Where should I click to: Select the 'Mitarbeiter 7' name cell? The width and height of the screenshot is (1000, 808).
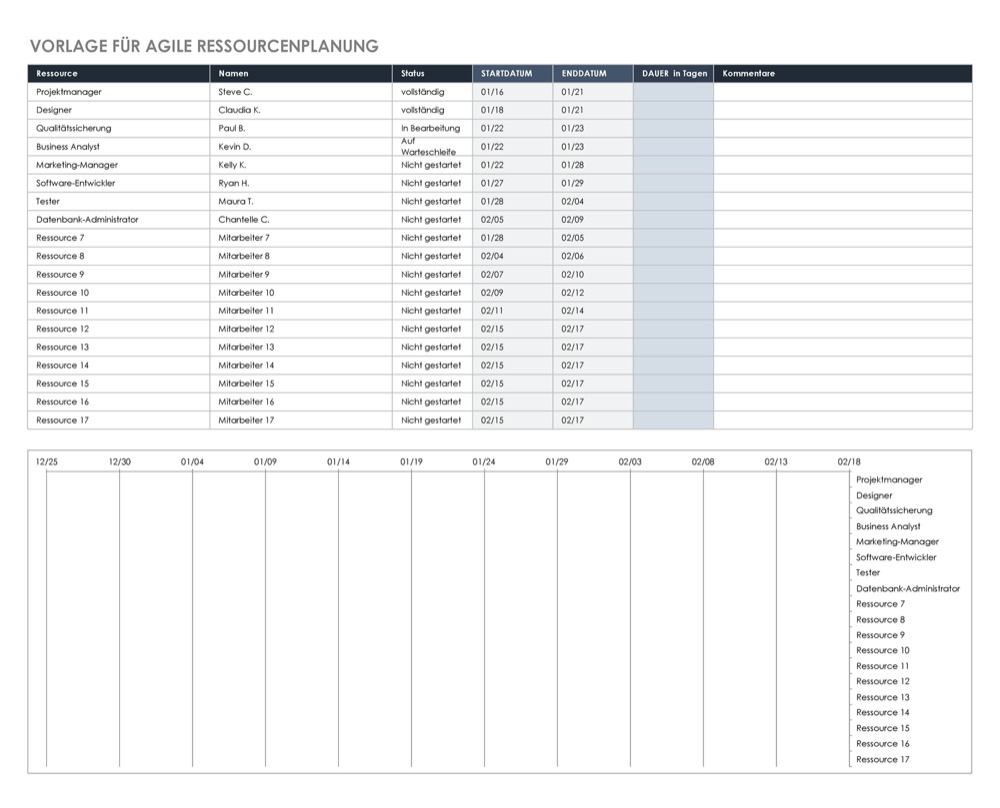[301, 238]
